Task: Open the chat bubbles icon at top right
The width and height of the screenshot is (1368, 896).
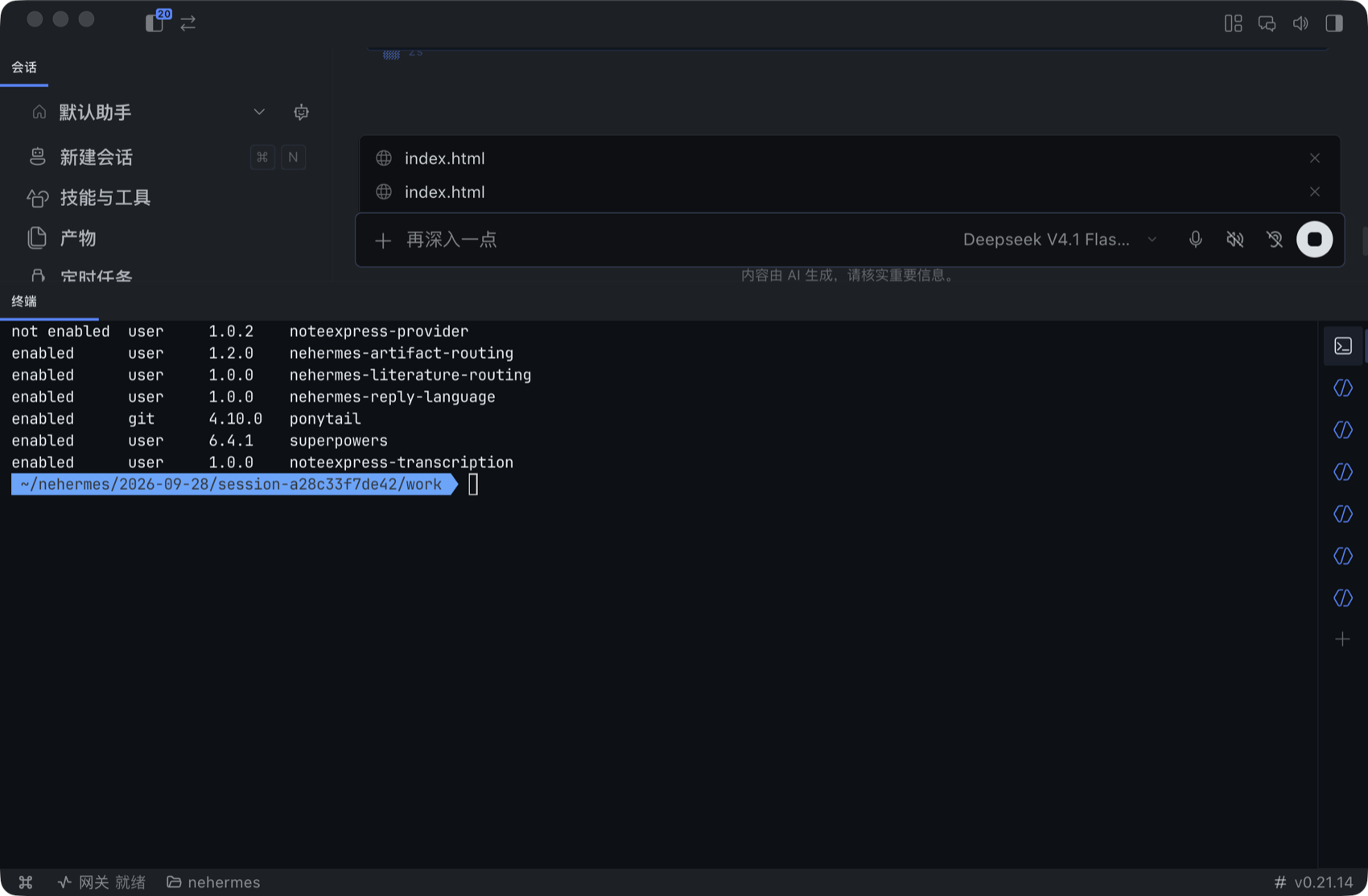Action: [1267, 23]
